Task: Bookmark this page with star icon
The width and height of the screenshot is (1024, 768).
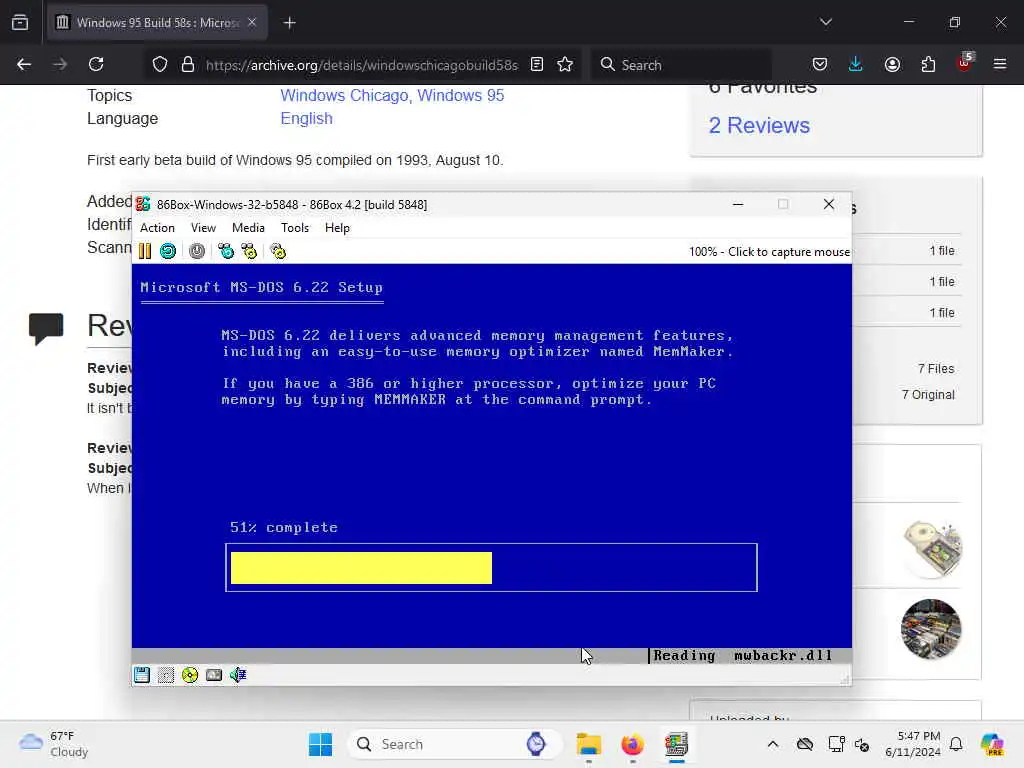Action: pyautogui.click(x=565, y=65)
